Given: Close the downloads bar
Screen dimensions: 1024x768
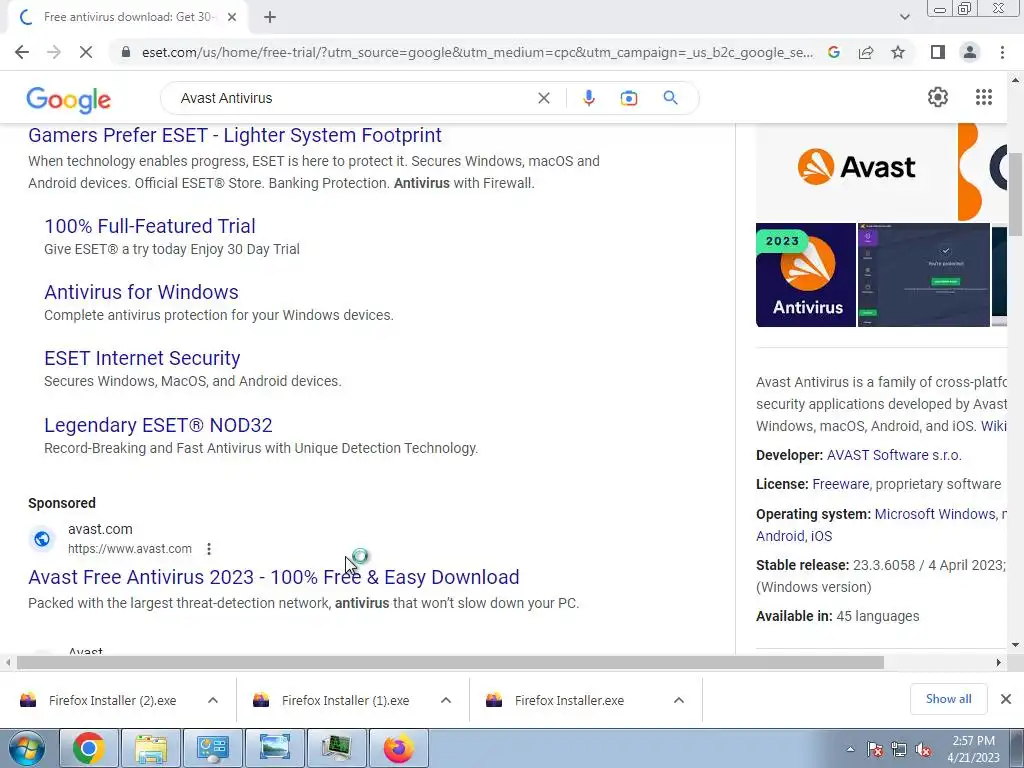Looking at the screenshot, I should pyautogui.click(x=1006, y=699).
